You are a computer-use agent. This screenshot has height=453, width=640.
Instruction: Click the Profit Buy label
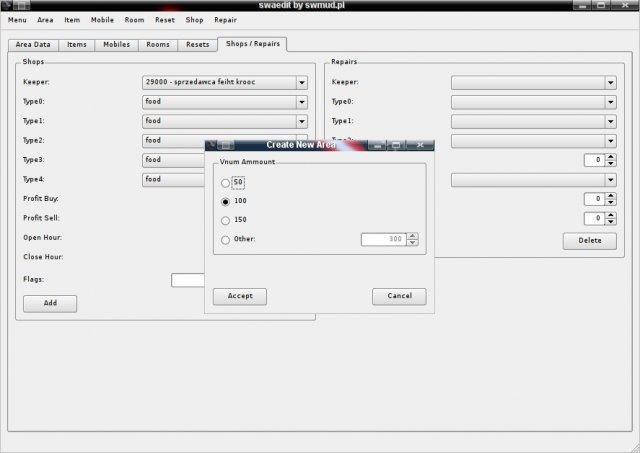[41, 199]
